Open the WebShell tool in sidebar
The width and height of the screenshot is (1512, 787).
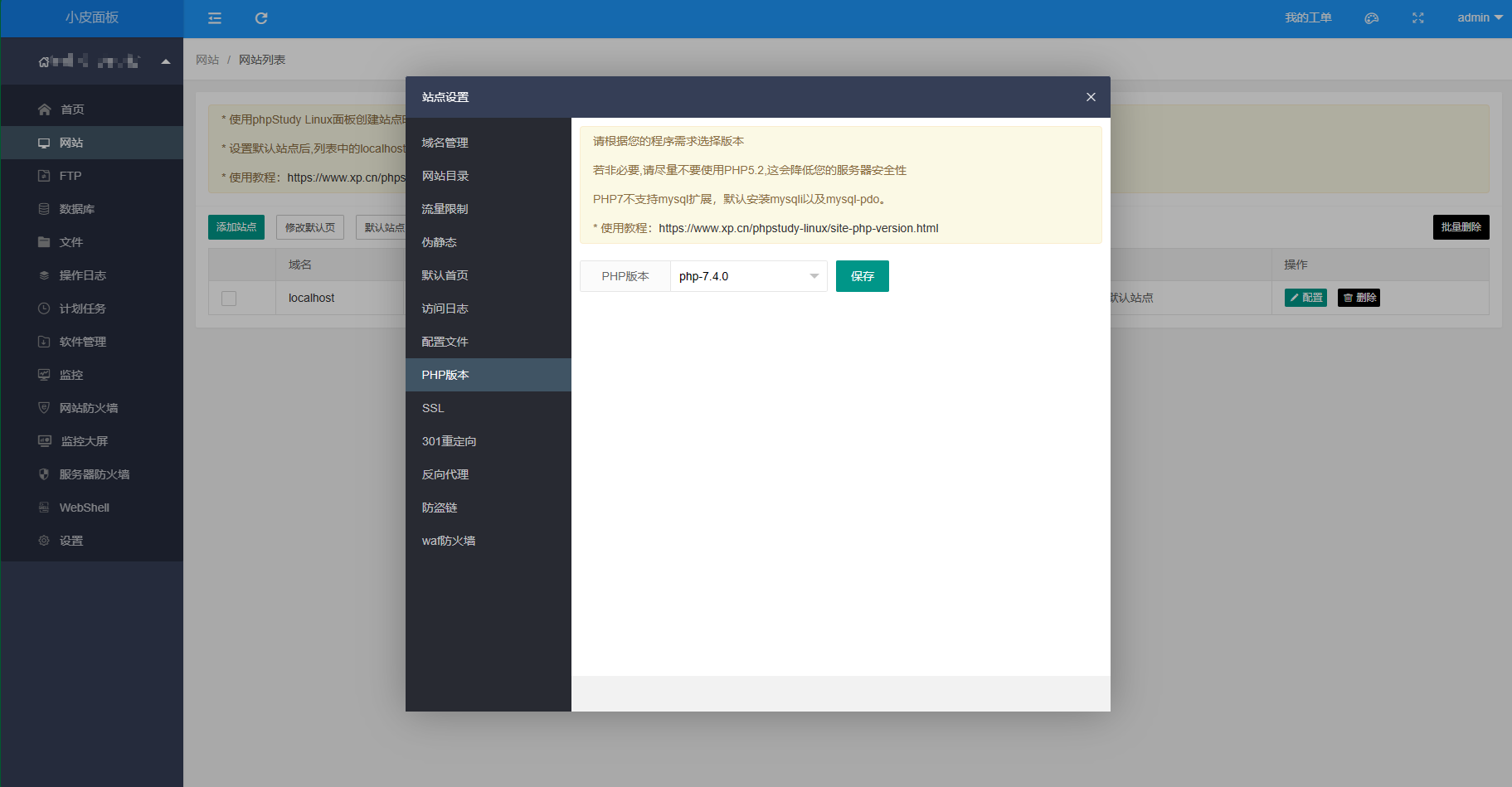click(x=83, y=507)
